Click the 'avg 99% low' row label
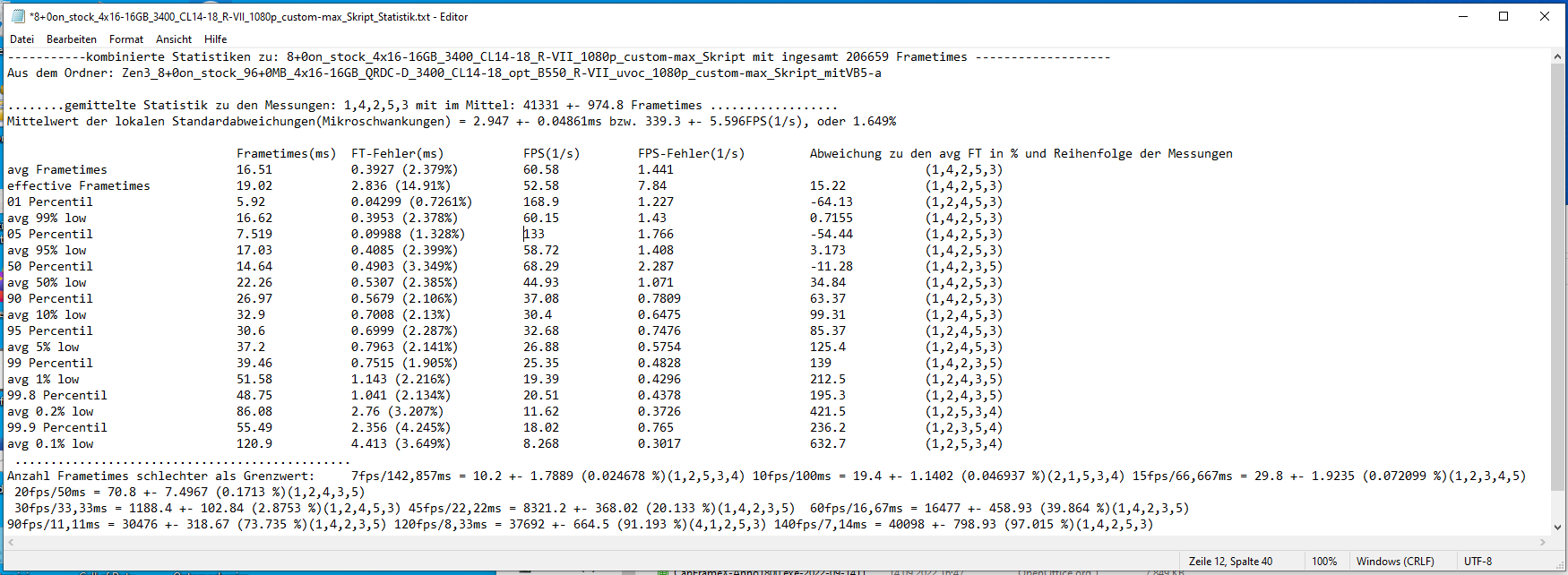 47,219
